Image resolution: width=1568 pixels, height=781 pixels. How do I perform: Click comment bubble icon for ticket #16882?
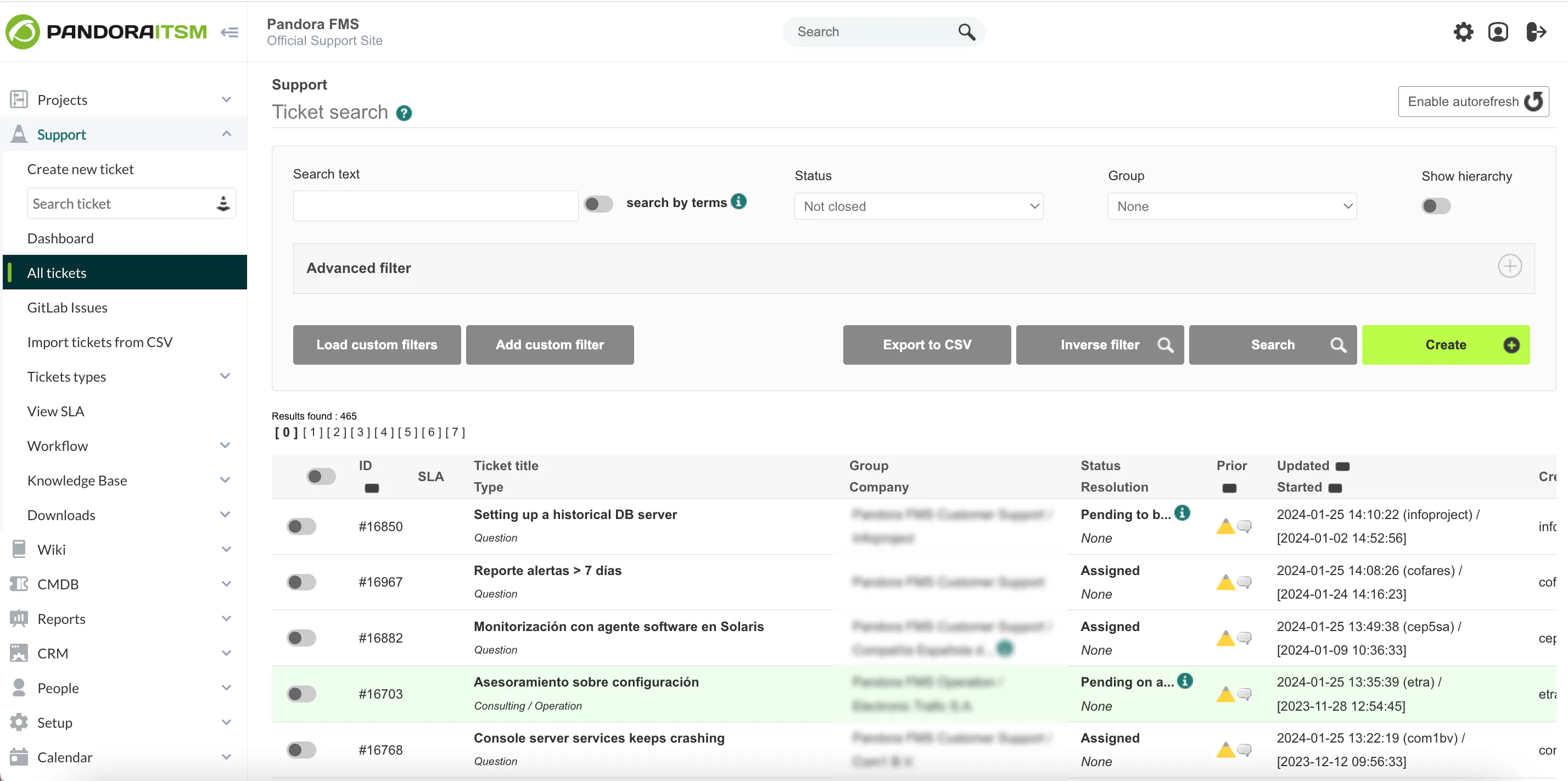click(1244, 638)
